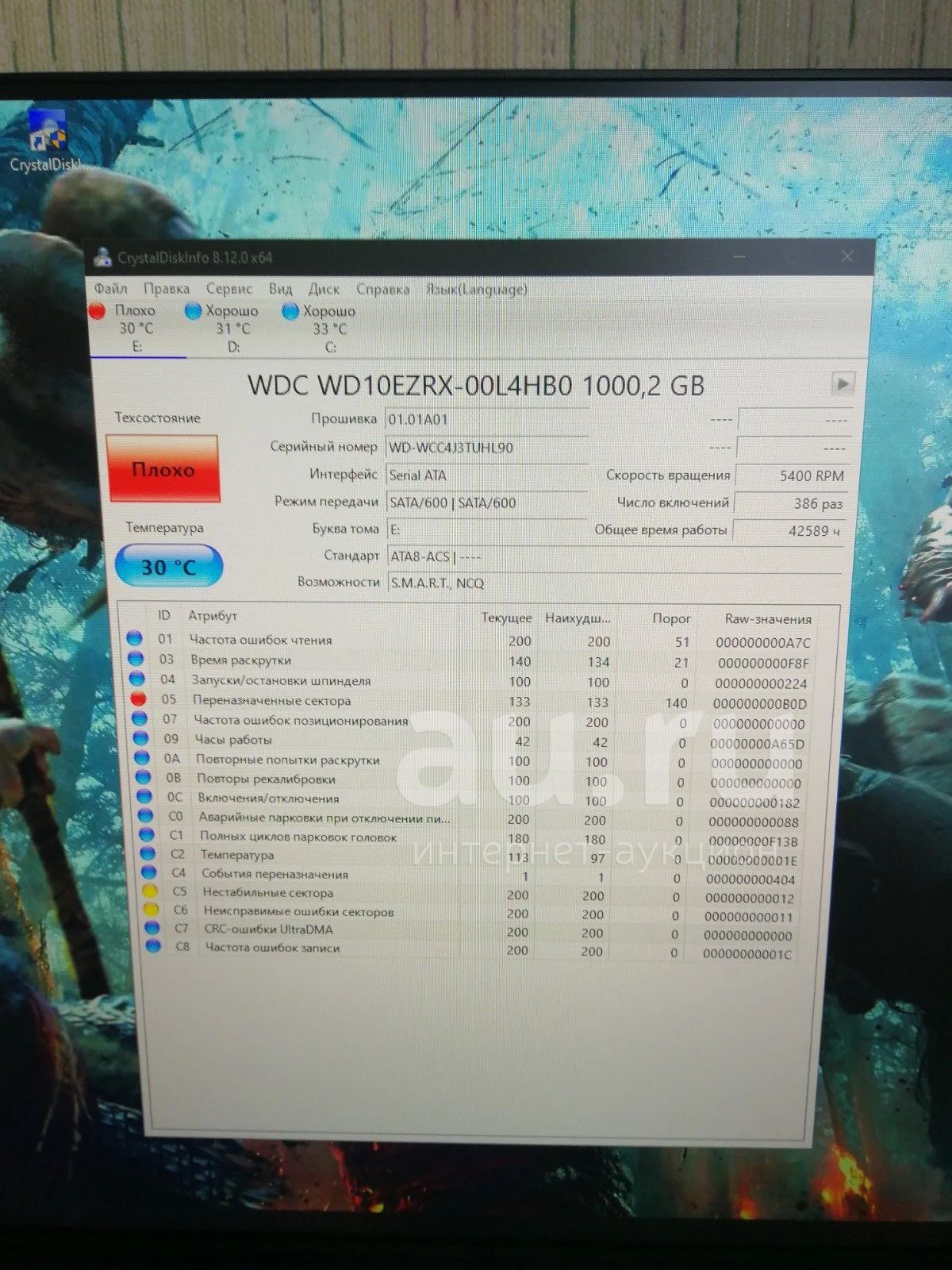Click the CrystalDiskInfo title bar app icon

pyautogui.click(x=102, y=257)
